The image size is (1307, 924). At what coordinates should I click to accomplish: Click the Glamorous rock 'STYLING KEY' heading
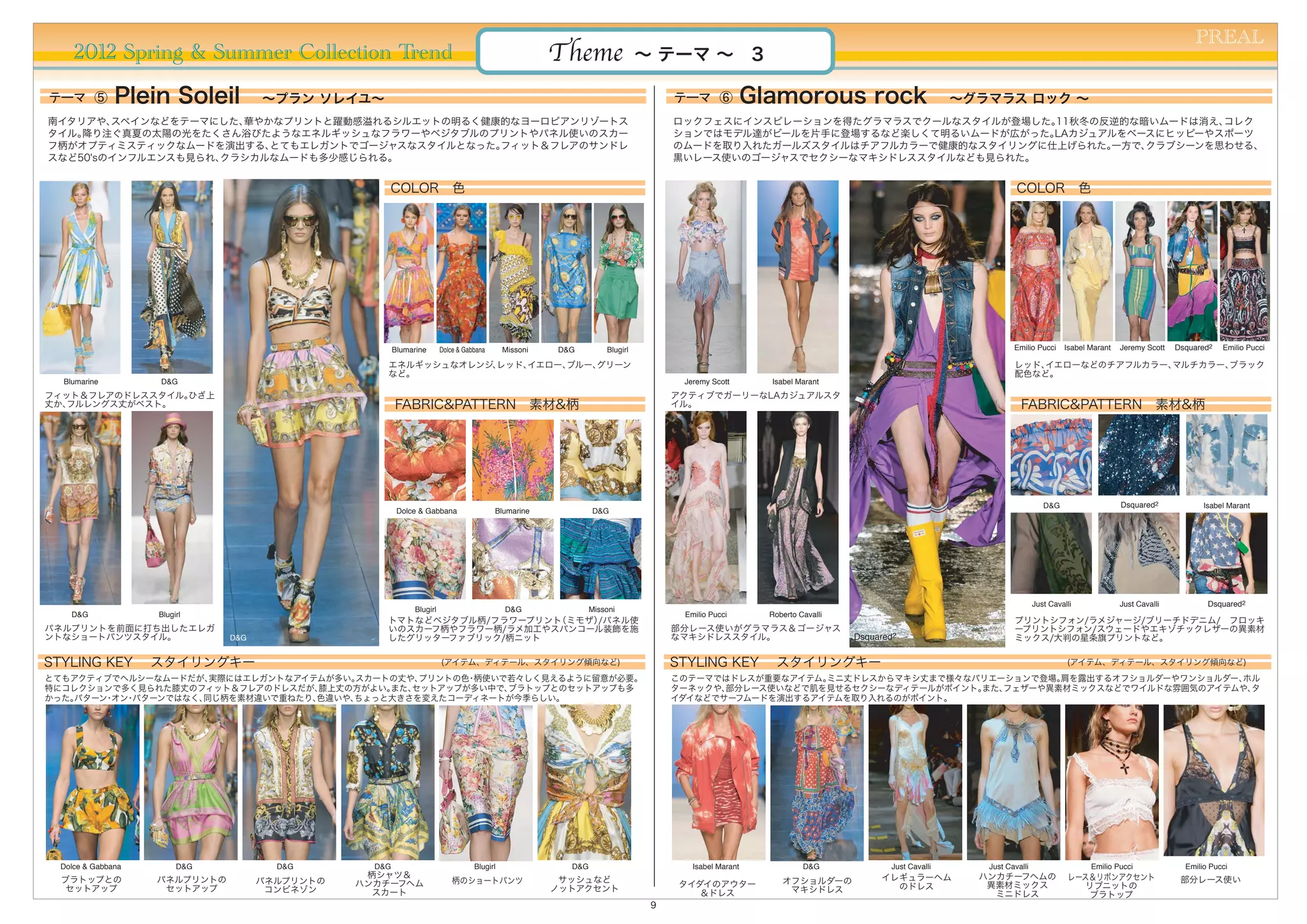[x=714, y=662]
